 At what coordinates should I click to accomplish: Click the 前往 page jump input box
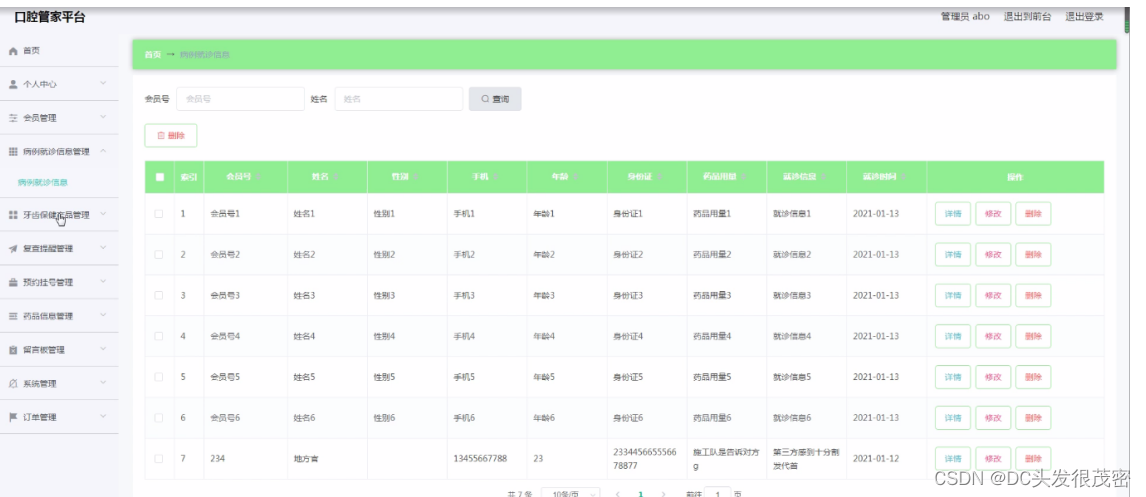717,493
